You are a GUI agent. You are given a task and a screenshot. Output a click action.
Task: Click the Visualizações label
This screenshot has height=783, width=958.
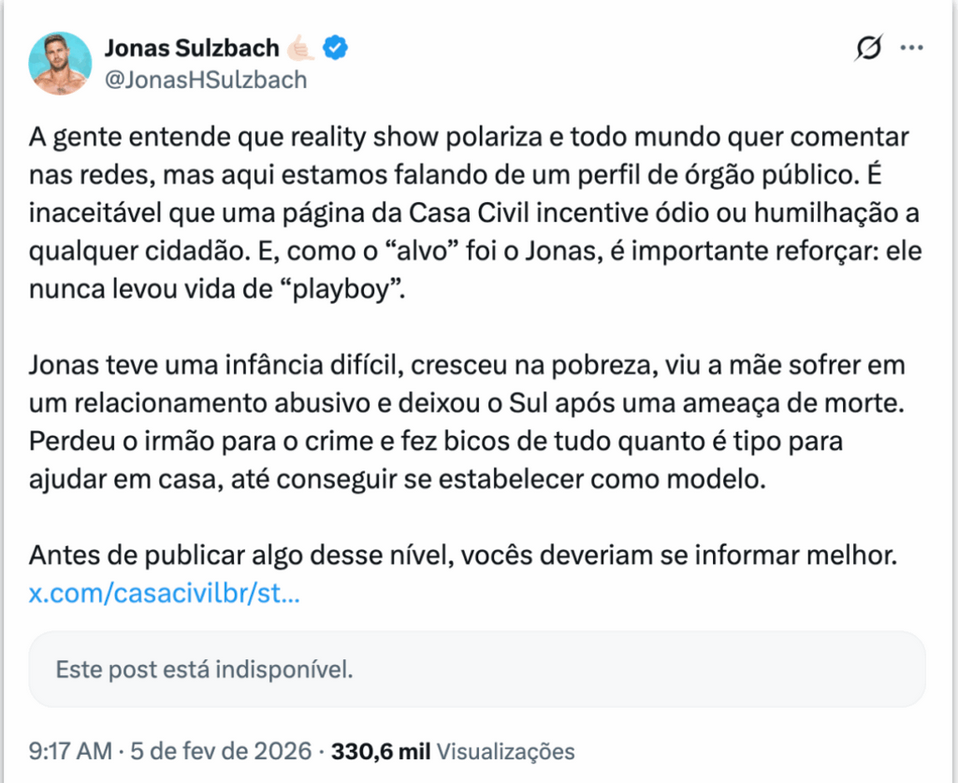click(507, 751)
